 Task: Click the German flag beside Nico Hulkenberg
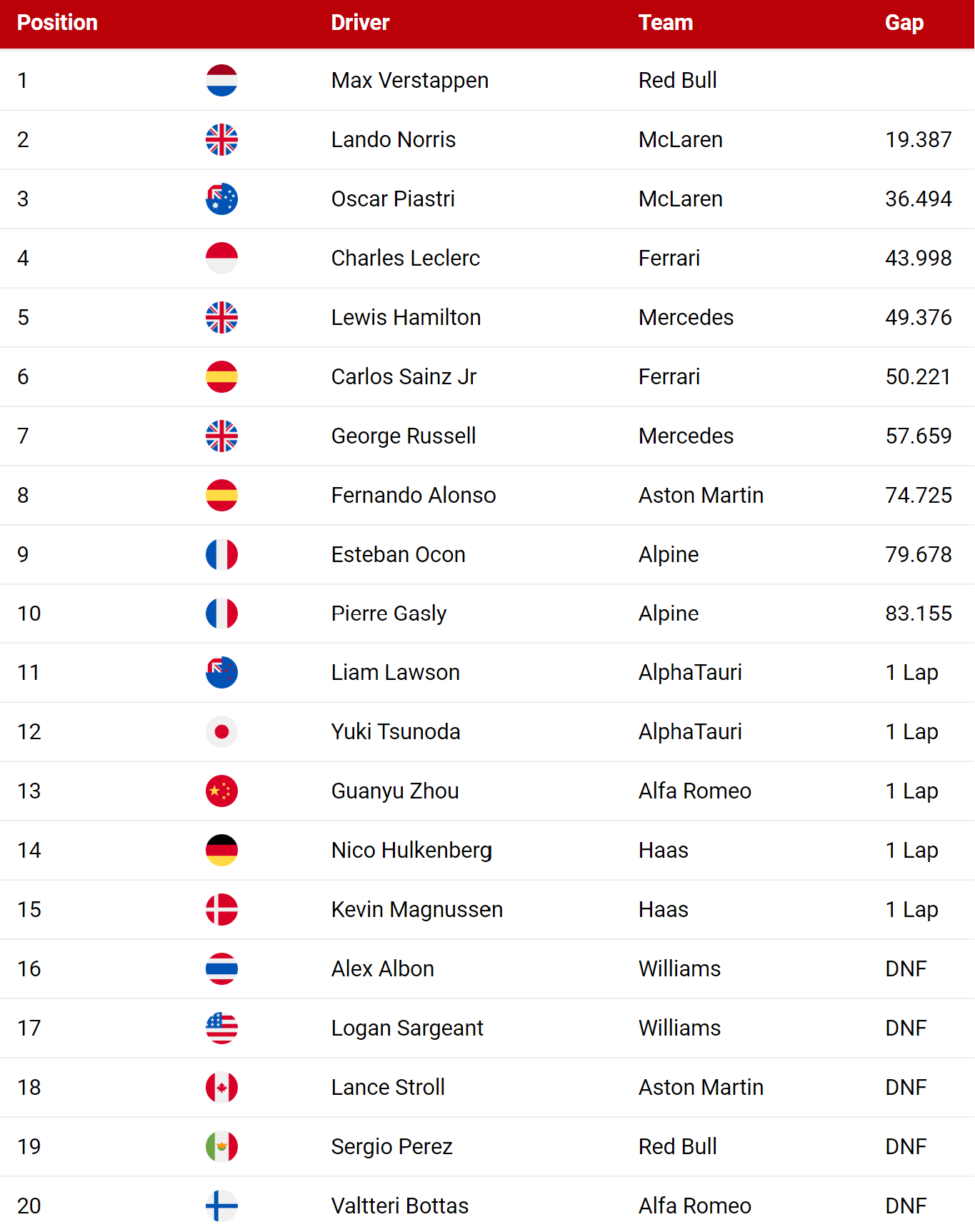tap(221, 850)
